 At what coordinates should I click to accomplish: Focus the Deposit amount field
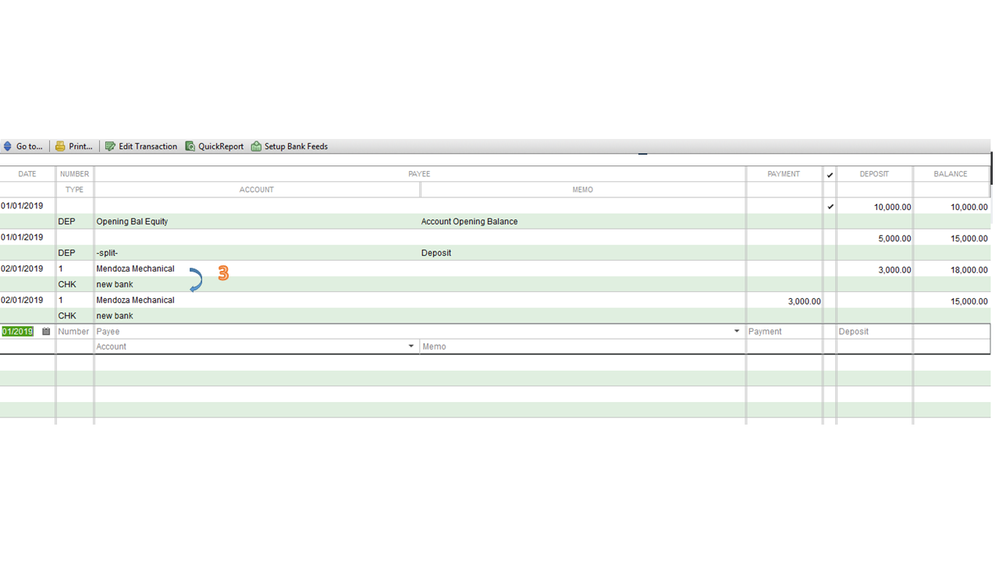[x=874, y=331]
